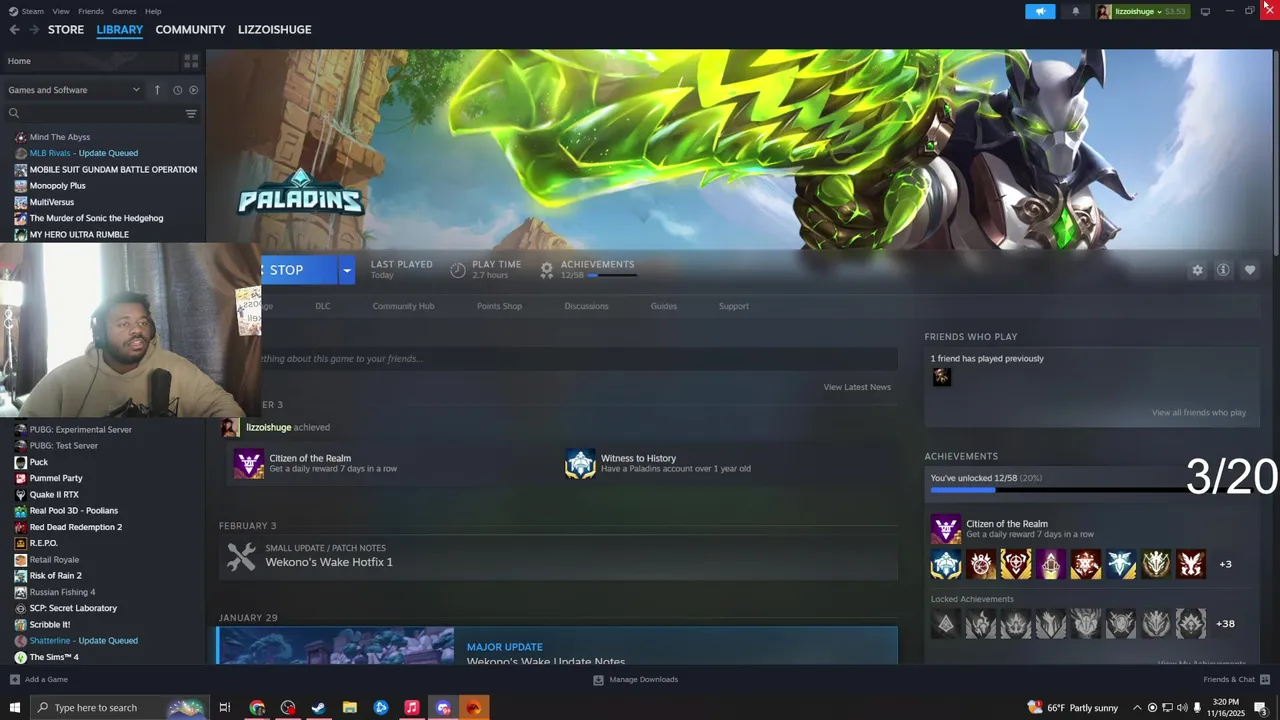Open Manage Downloads
1280x720 pixels.
coord(636,680)
